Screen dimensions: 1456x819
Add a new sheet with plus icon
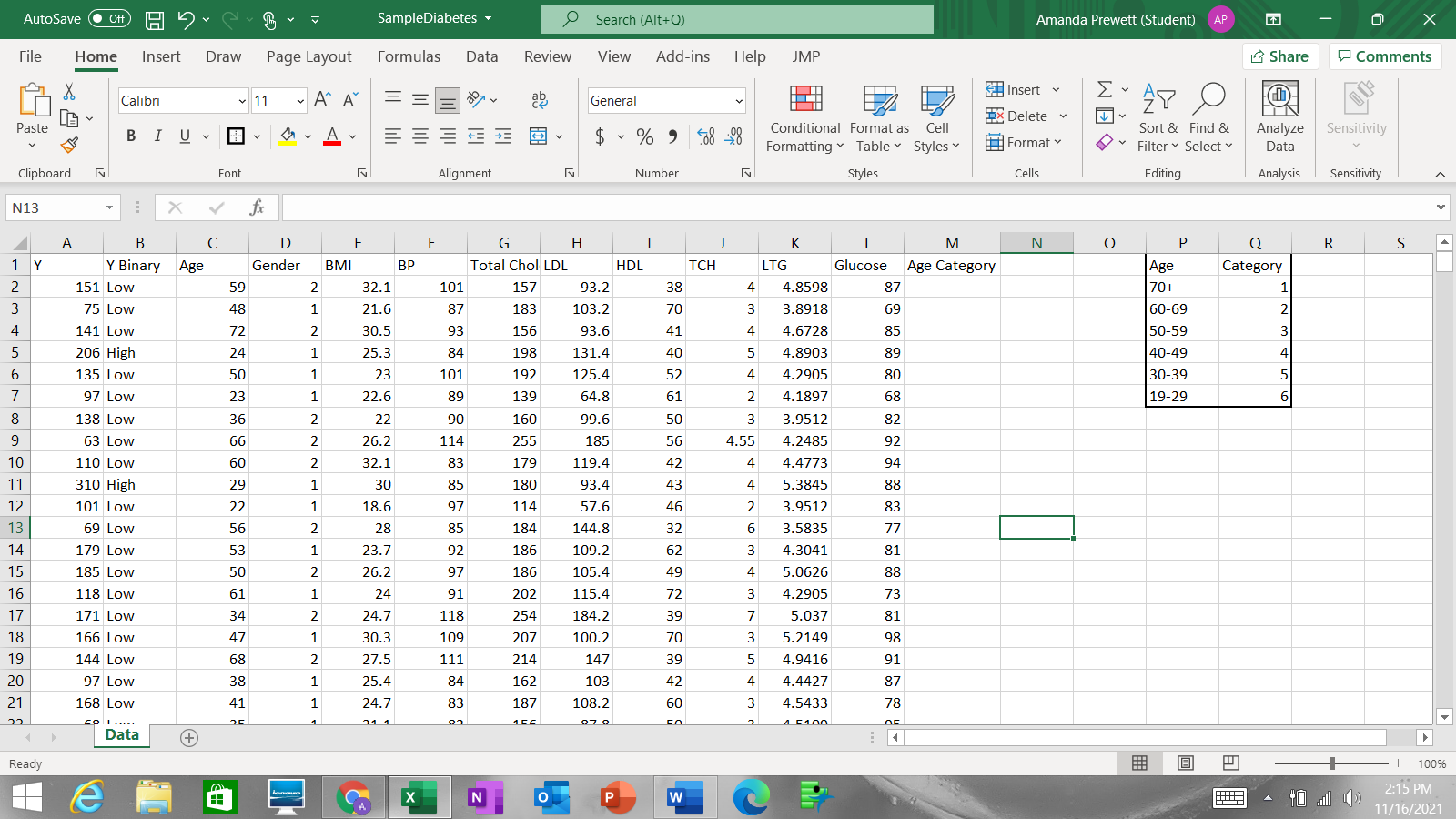pos(189,738)
